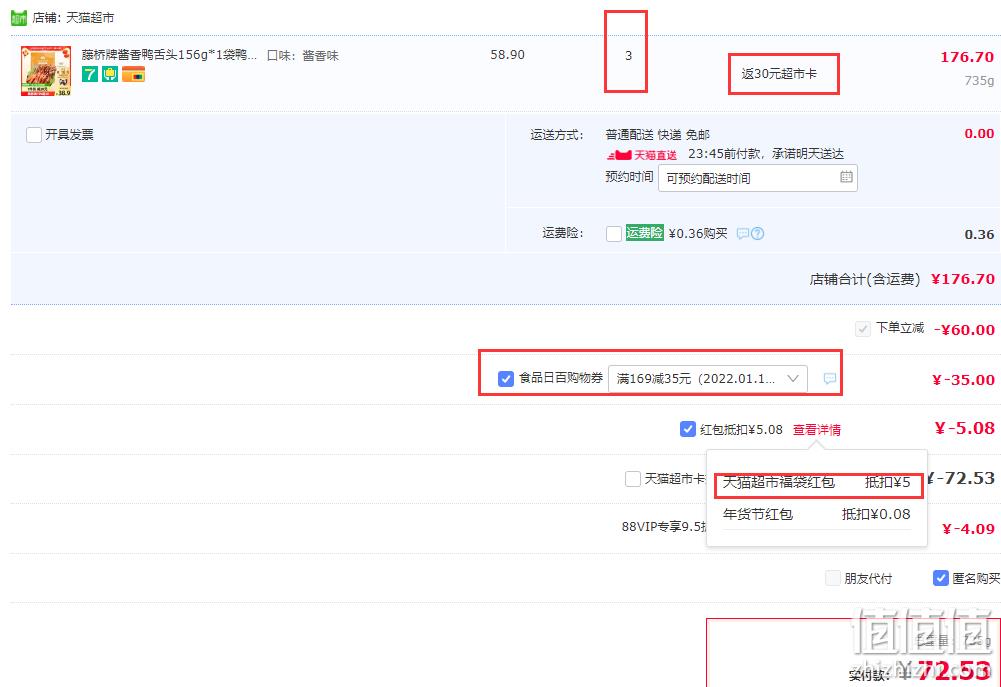Click the green 运费险 tag
Viewport: 1001px width, 687px height.
(644, 233)
